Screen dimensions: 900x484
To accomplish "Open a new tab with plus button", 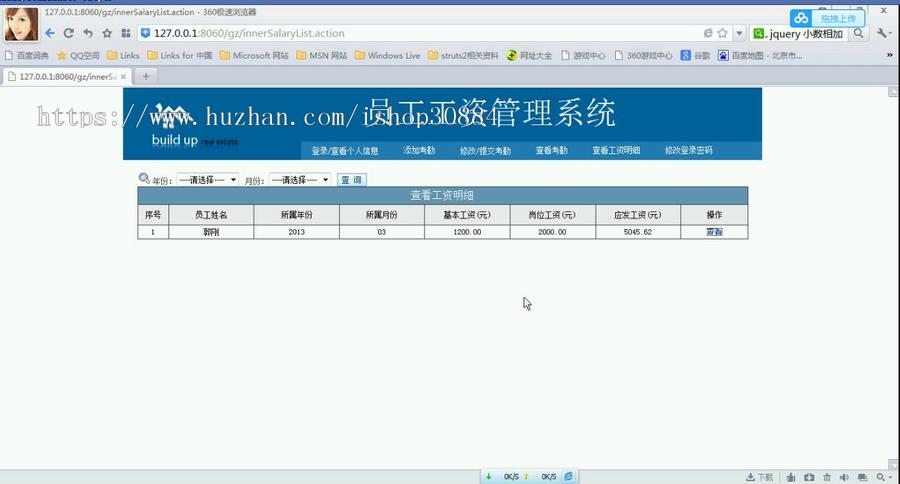I will (145, 76).
